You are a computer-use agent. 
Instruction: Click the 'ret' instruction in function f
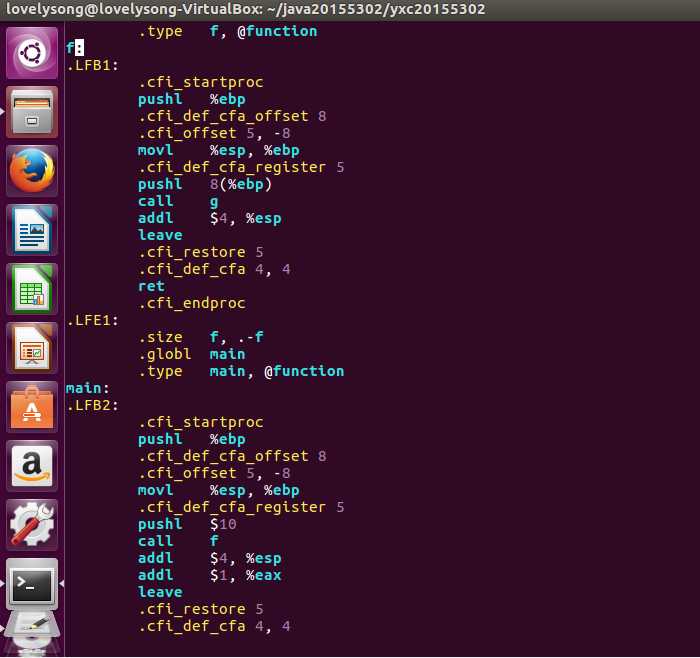coord(151,286)
